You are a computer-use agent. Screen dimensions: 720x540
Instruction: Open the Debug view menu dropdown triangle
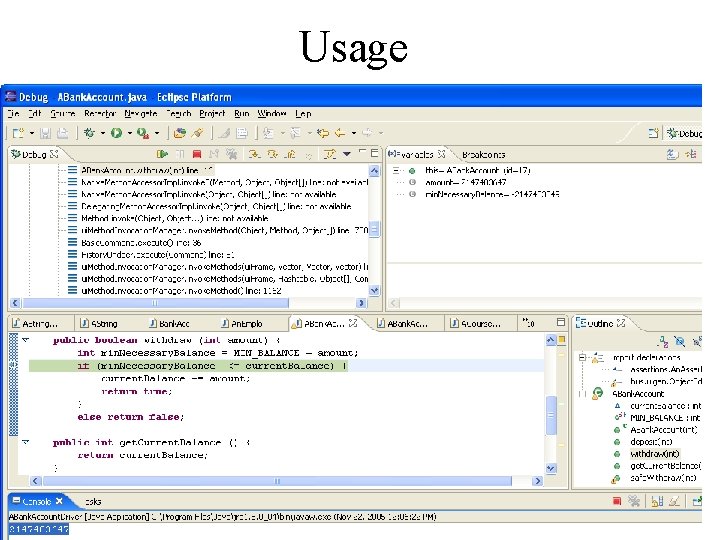pos(347,154)
